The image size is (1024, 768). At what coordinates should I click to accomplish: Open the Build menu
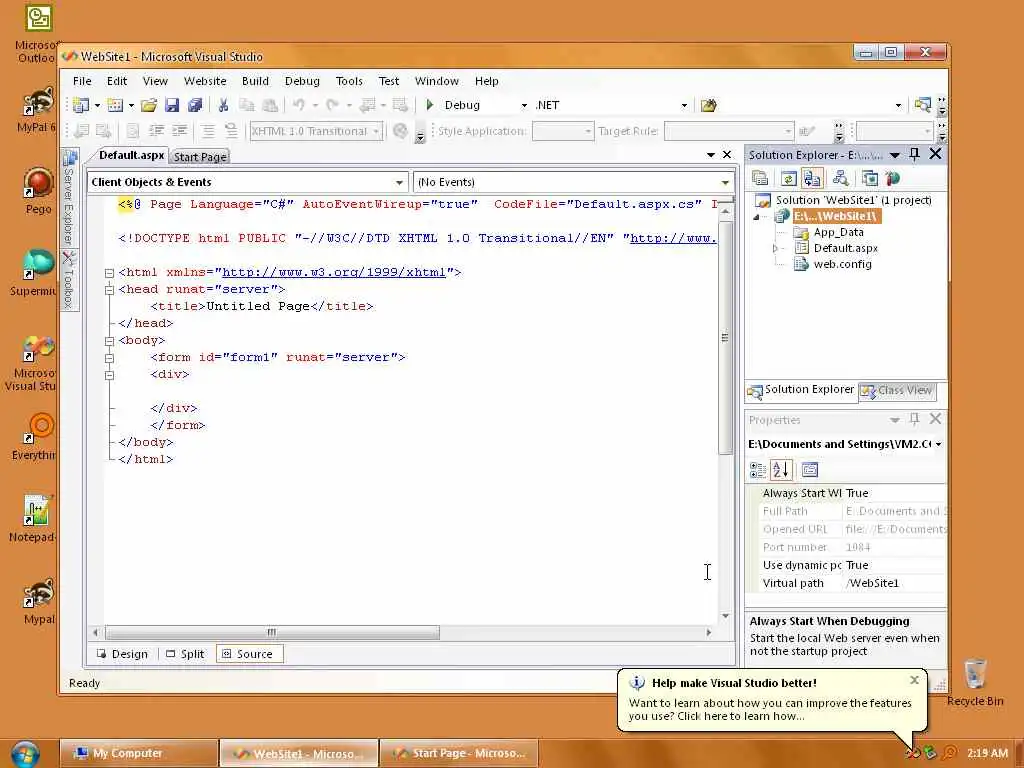(255, 81)
